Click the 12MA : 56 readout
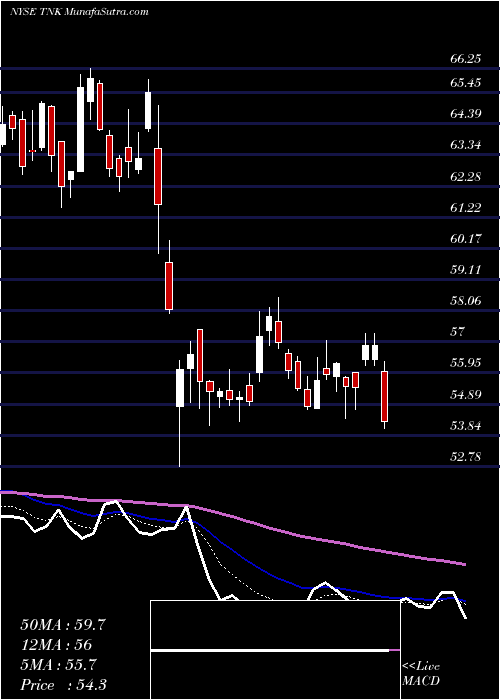This screenshot has width=500, height=700. click(x=56, y=645)
